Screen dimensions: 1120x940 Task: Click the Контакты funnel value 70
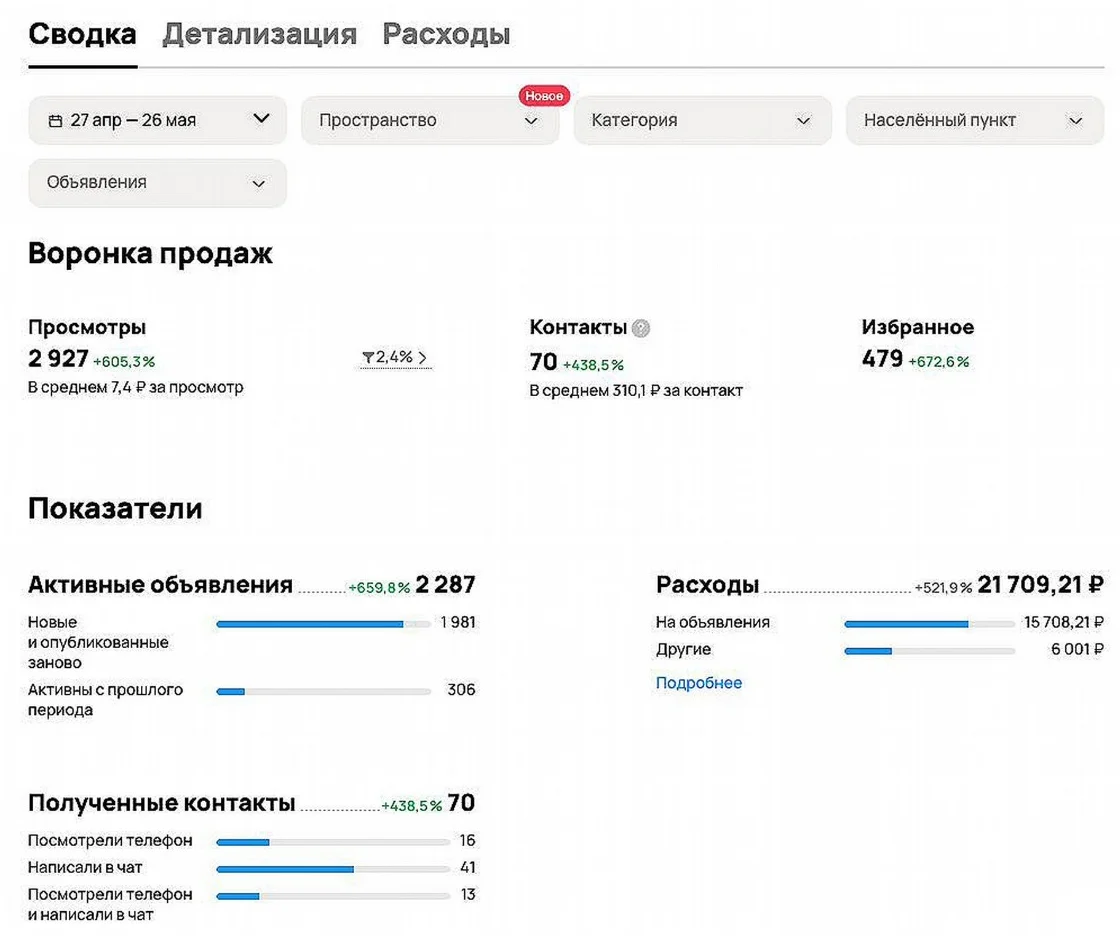(x=543, y=361)
